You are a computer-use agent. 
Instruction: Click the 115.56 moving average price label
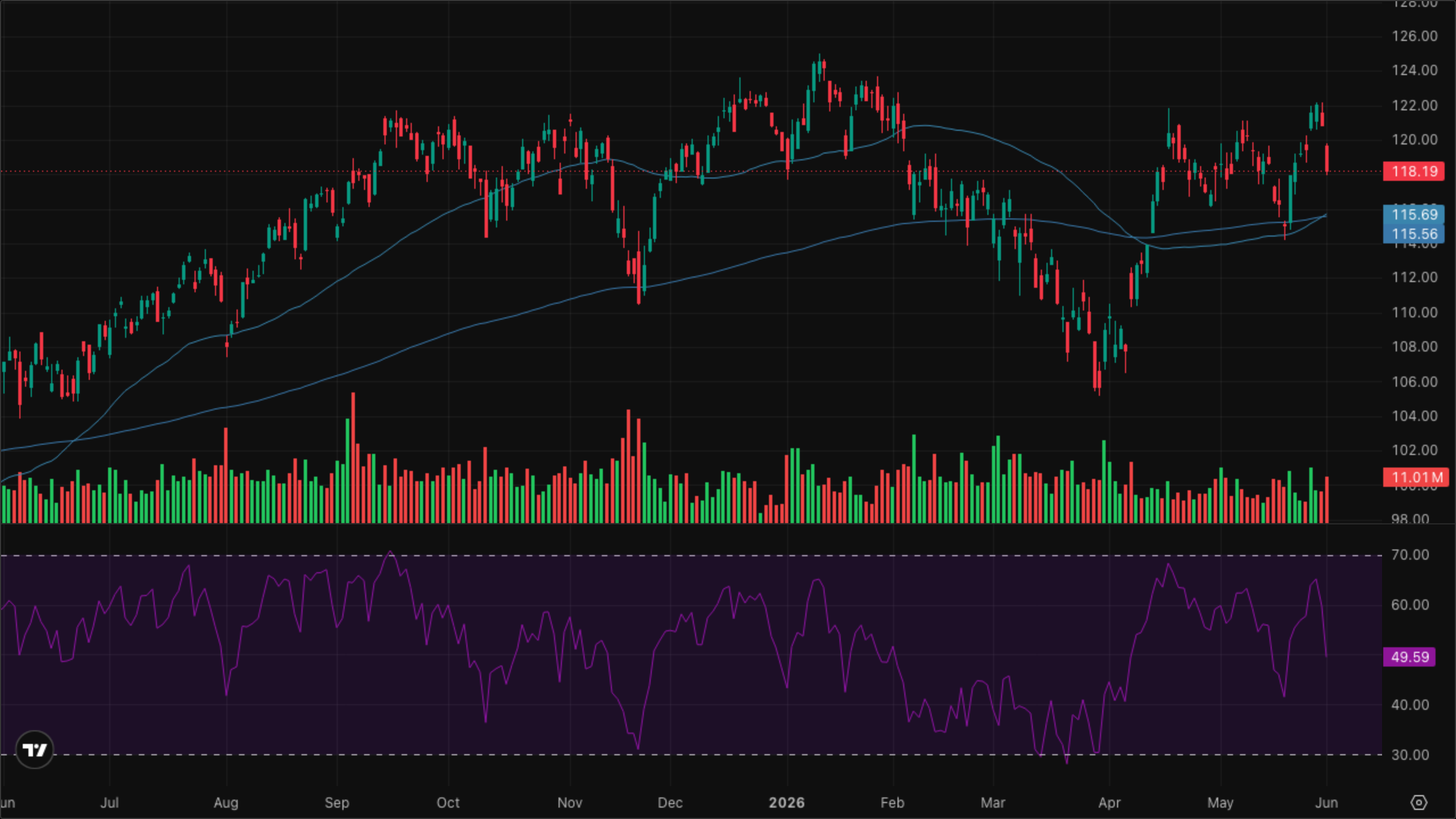(x=1413, y=234)
